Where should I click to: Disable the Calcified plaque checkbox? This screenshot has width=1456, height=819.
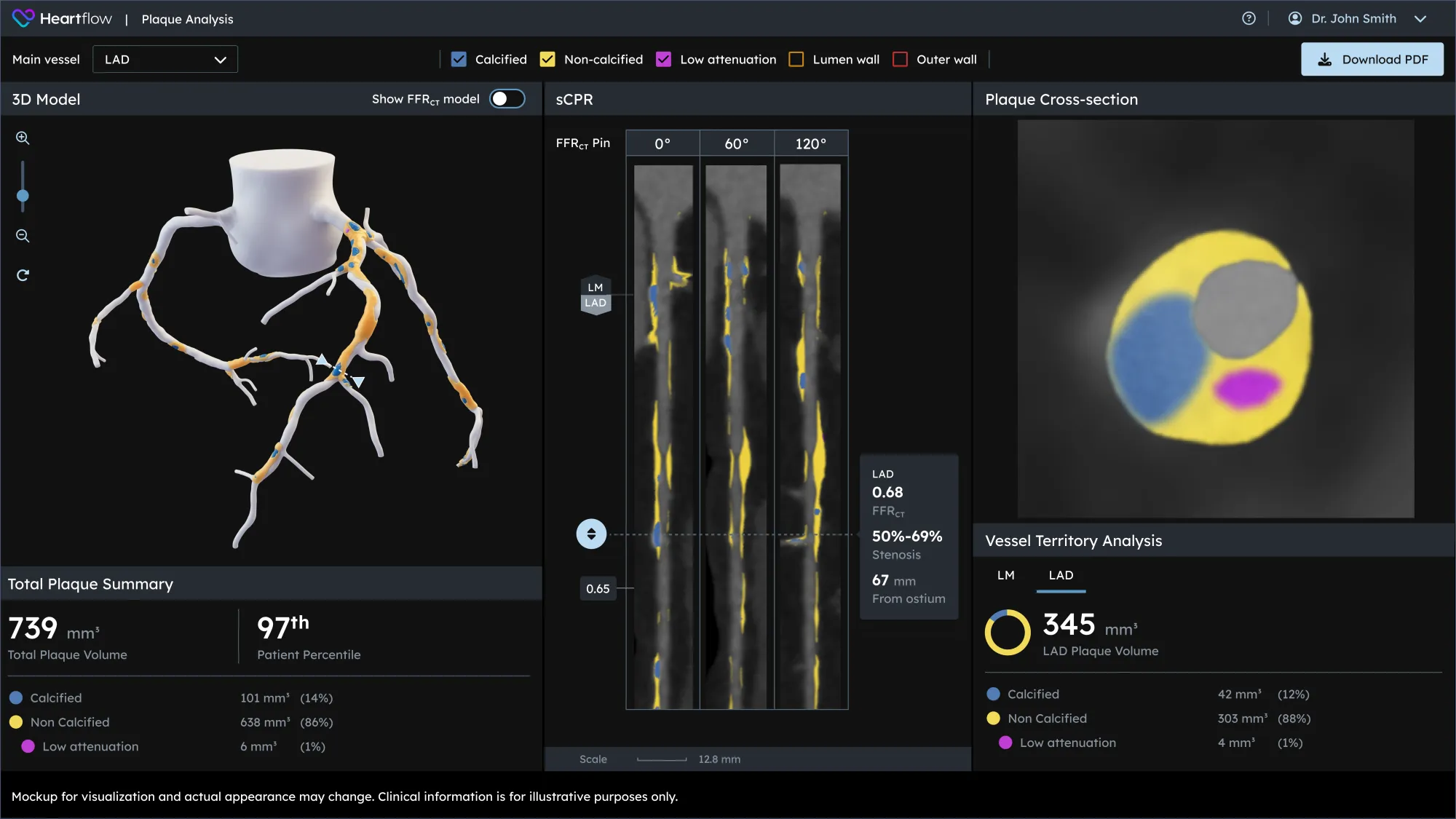459,59
